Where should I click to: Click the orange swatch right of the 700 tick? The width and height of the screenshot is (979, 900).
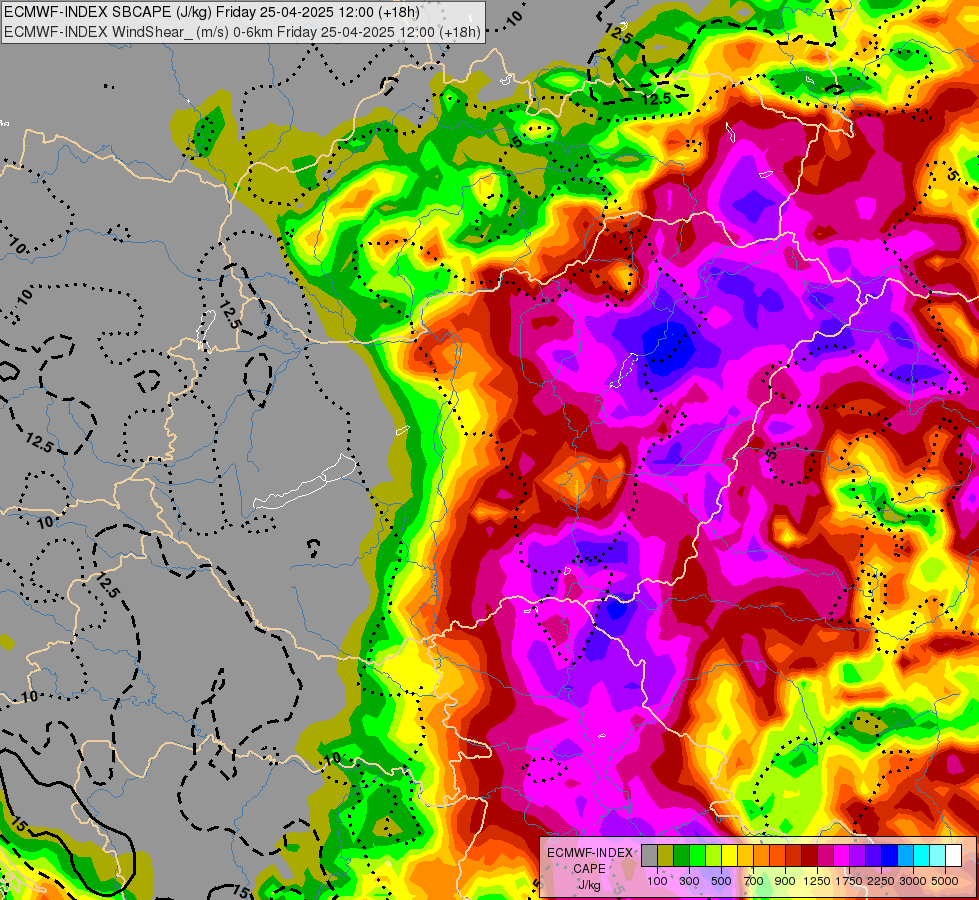click(x=761, y=855)
